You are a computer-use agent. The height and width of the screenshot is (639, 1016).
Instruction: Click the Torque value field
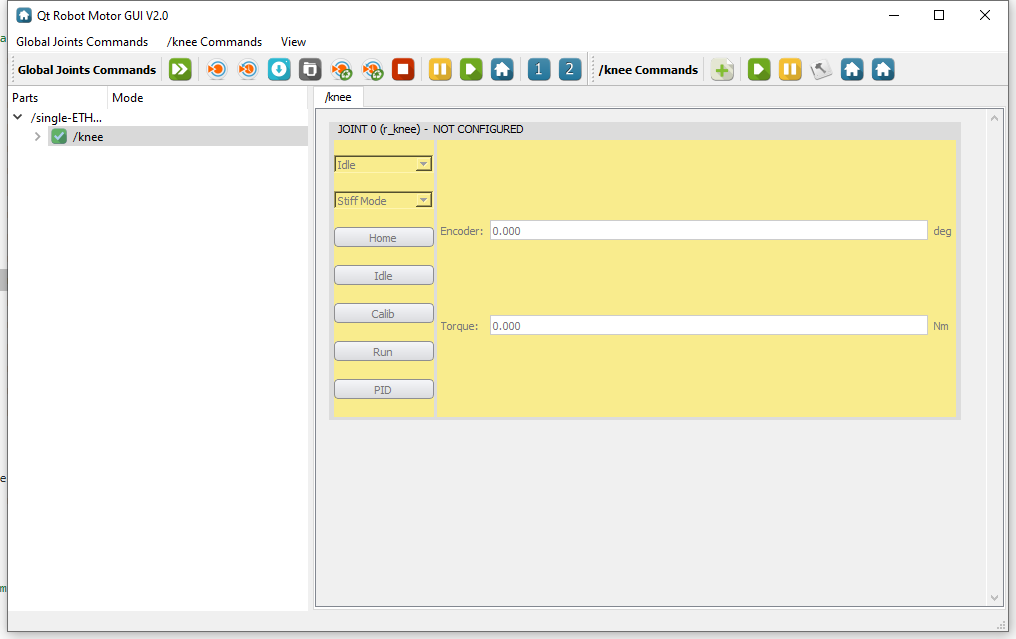click(708, 326)
